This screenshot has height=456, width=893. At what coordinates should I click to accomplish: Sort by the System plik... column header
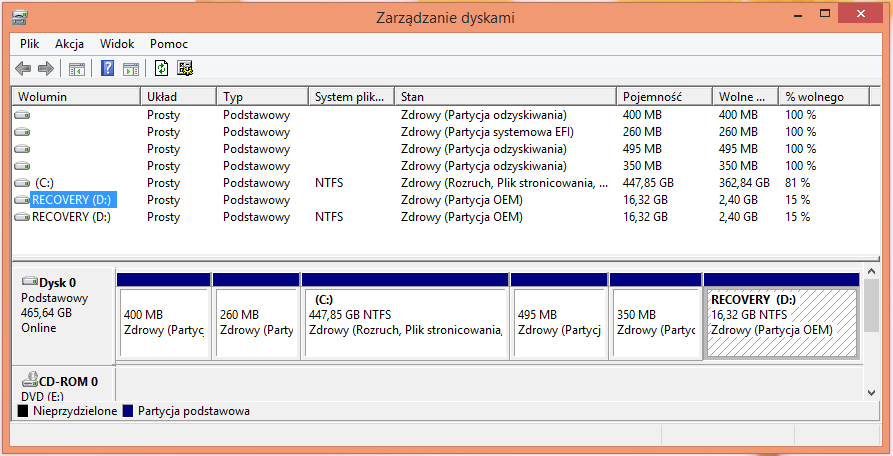click(x=351, y=97)
